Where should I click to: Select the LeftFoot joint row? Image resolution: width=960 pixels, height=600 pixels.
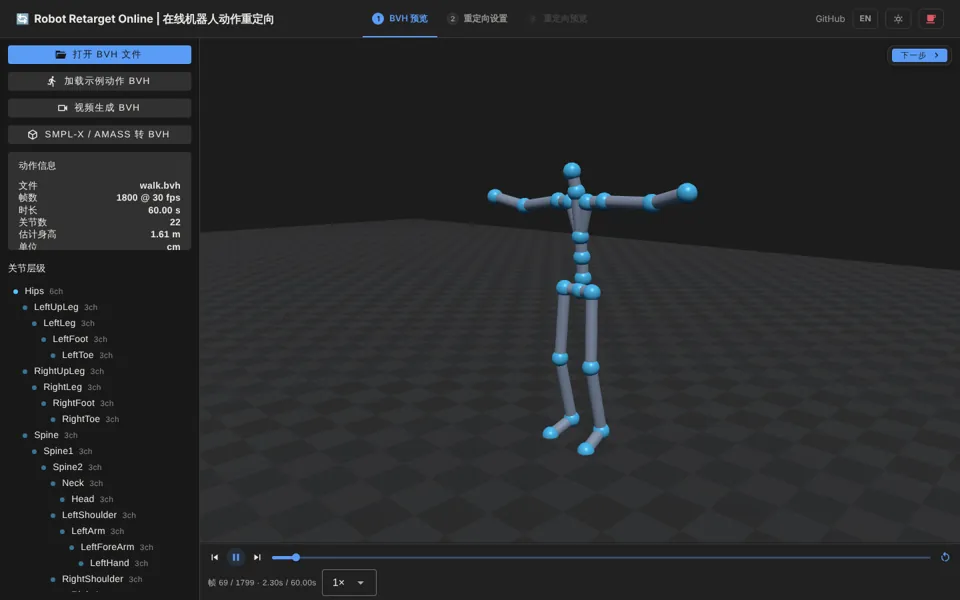[99, 339]
